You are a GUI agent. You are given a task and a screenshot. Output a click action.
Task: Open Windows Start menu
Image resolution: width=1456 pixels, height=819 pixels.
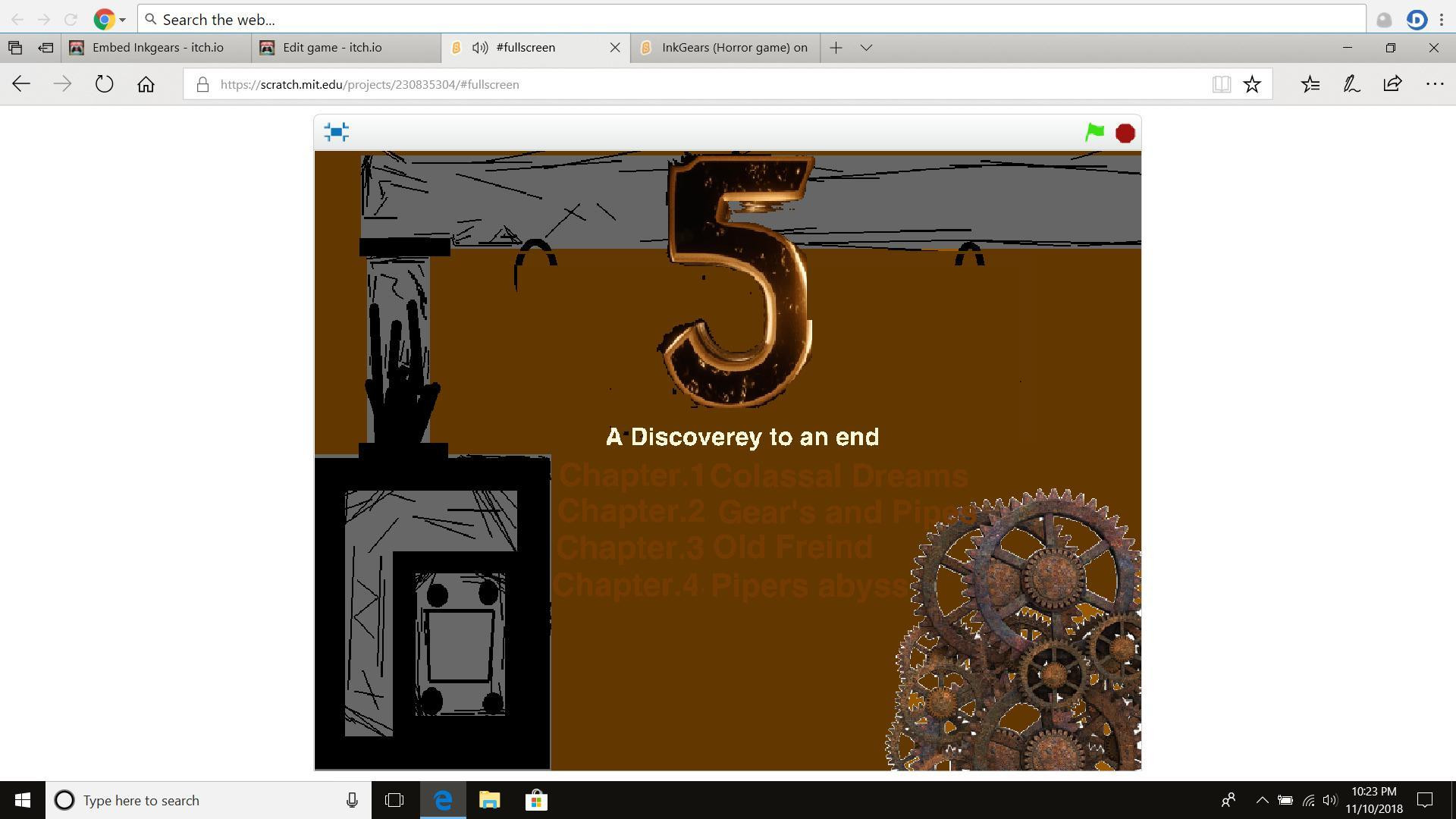click(x=23, y=800)
